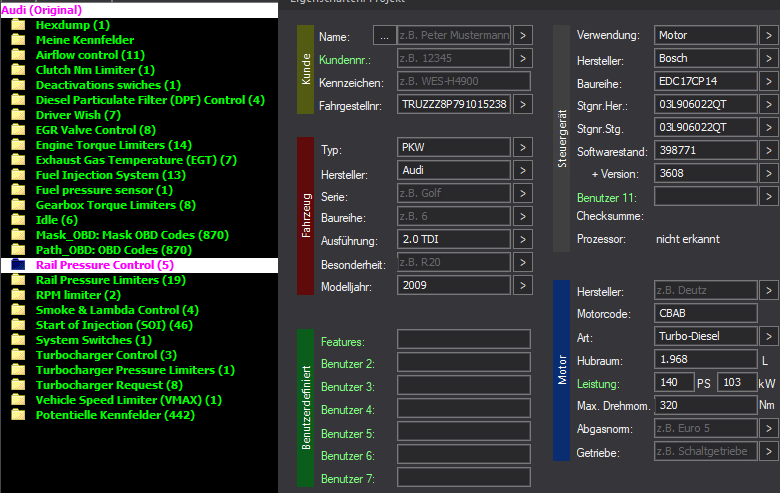This screenshot has width=780, height=493.
Task: Open the arrow next to Abgasnorm field
Action: (769, 428)
